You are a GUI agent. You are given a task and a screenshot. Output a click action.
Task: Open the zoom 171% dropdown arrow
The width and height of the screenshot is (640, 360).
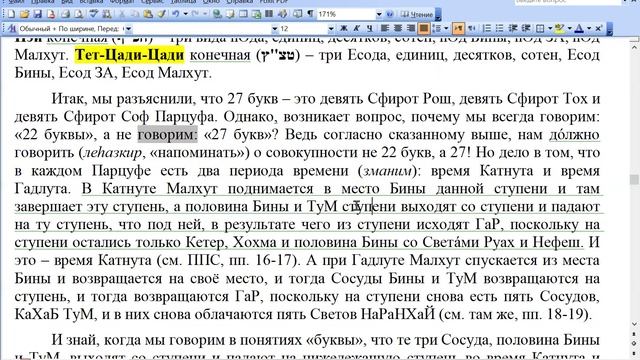click(379, 14)
